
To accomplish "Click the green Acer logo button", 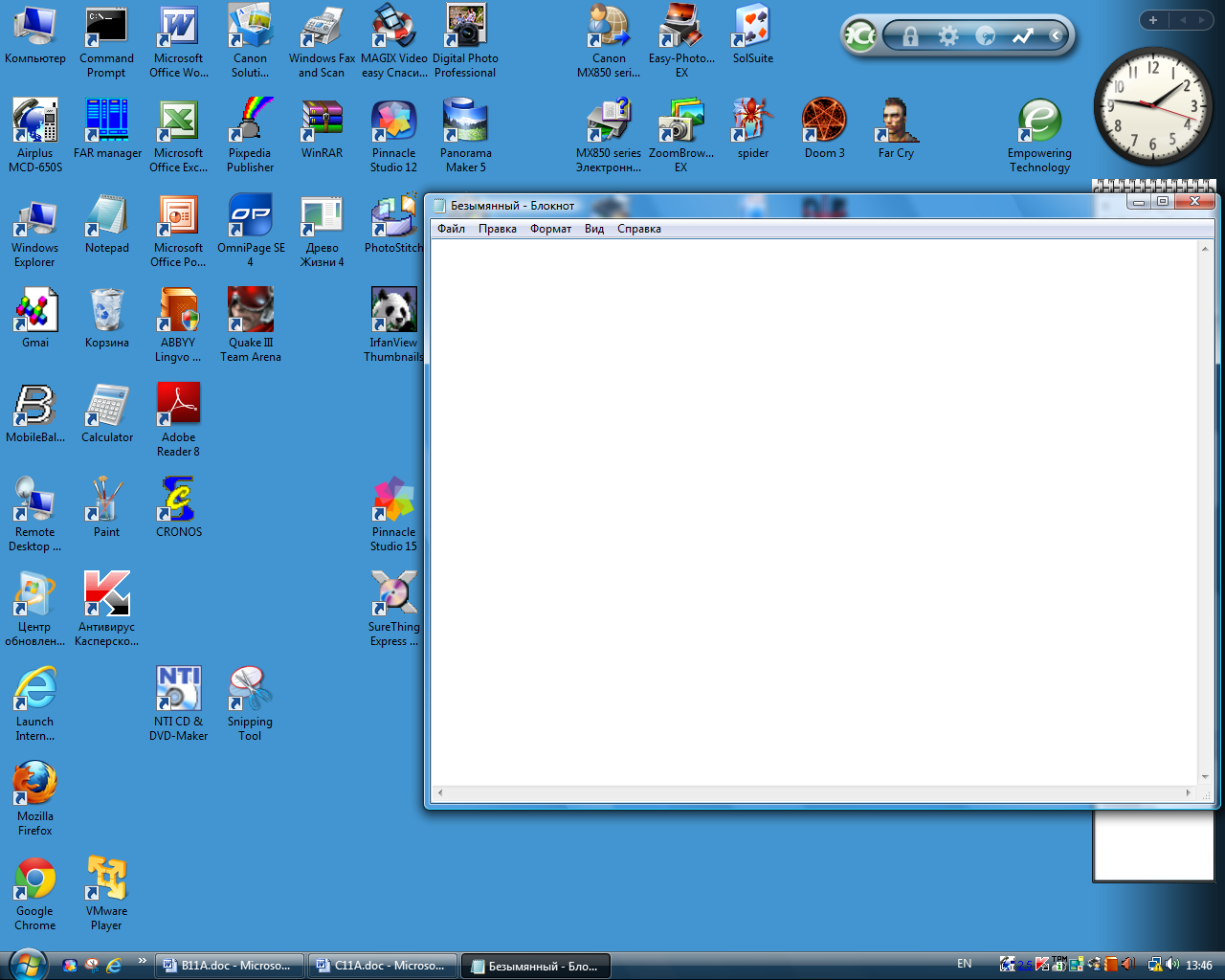I will tap(860, 36).
